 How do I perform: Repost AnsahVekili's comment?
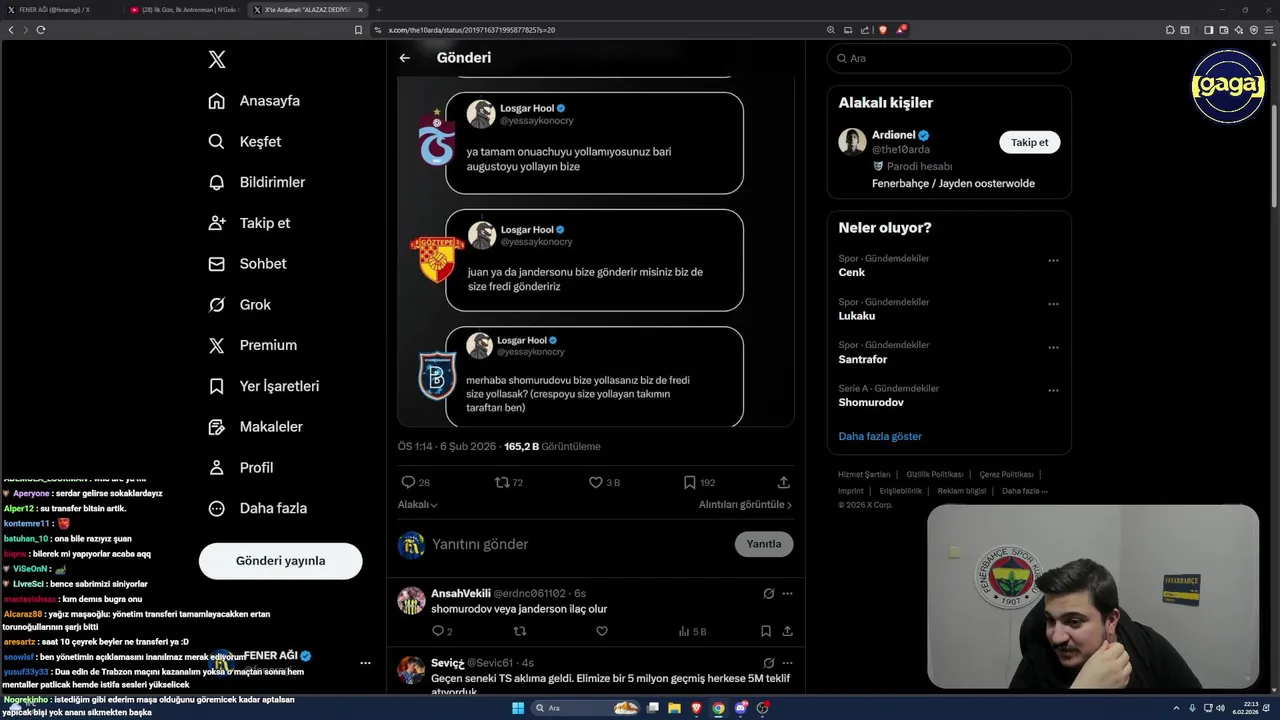(519, 631)
